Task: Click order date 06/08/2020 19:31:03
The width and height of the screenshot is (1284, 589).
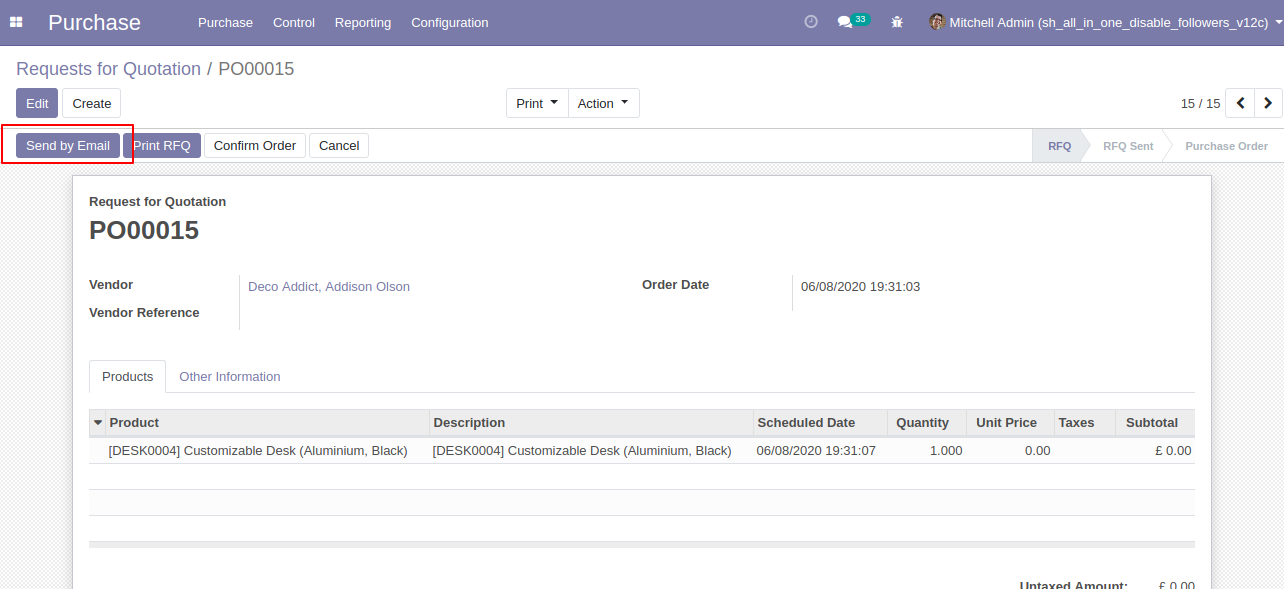Action: (x=860, y=287)
